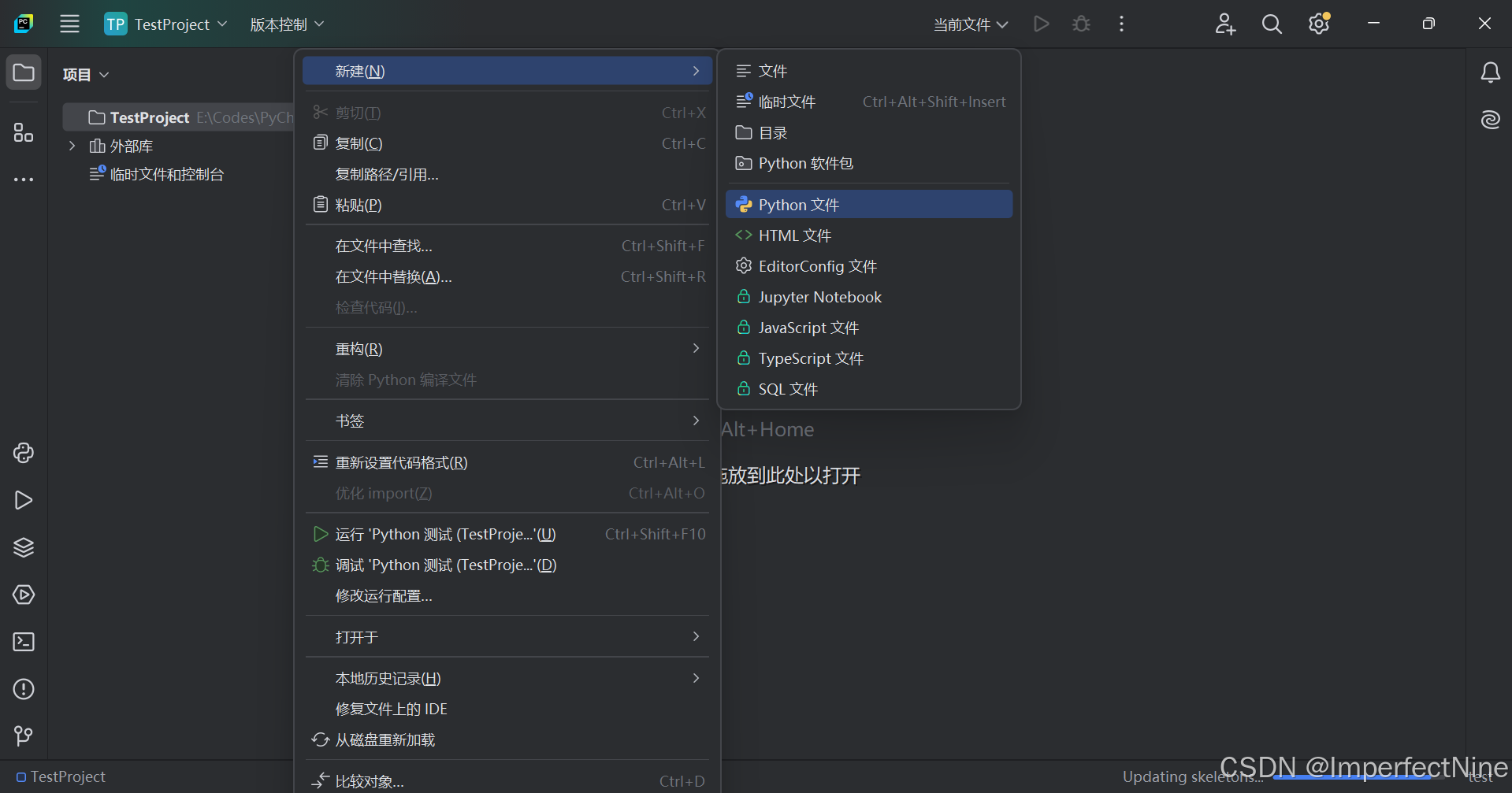The image size is (1512, 793).
Task: Run 'Python 测试' via 运行 menu entry
Action: (507, 534)
